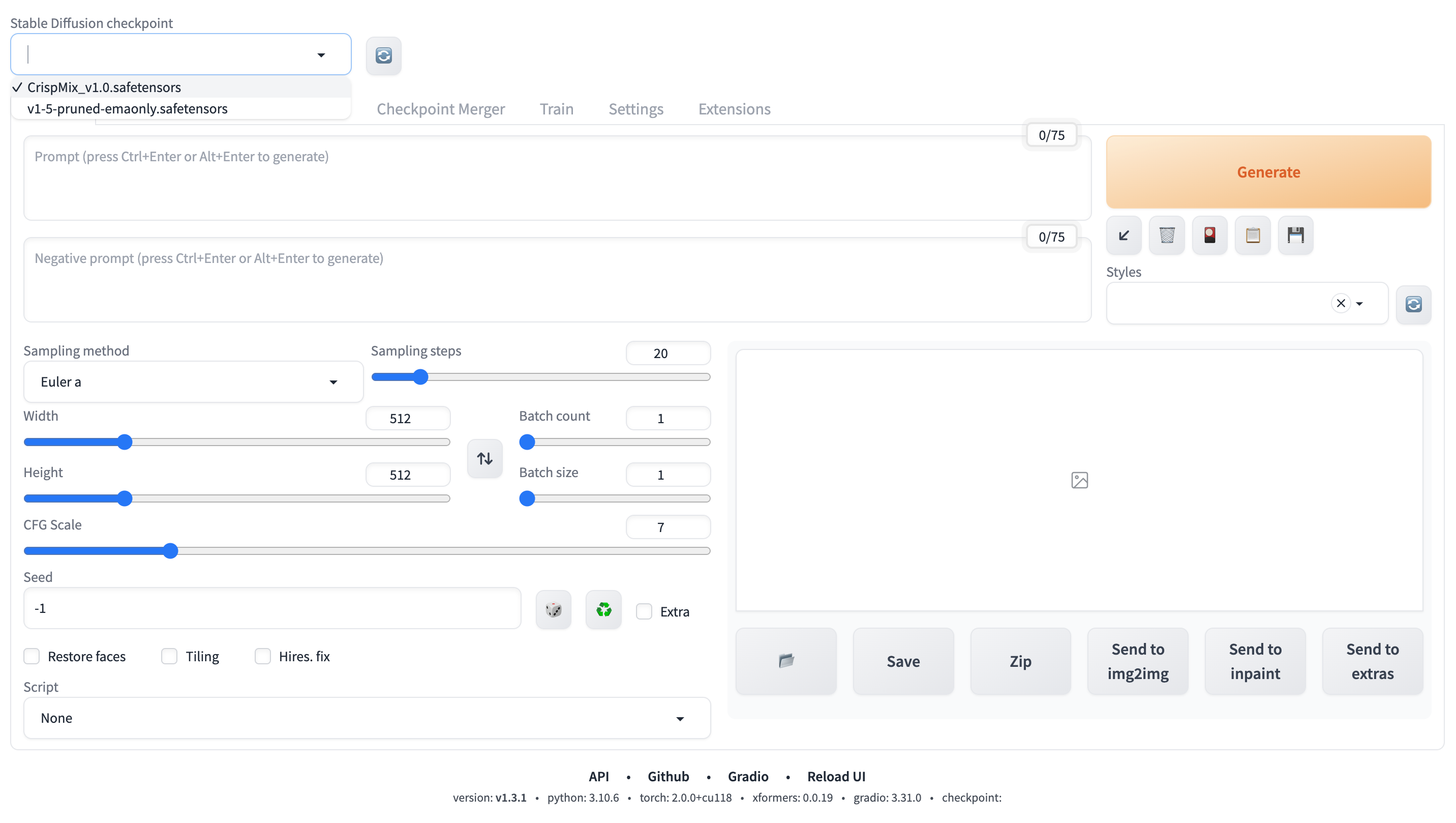Click the refresh checkpoint list icon
The height and width of the screenshot is (823, 1456).
[383, 55]
